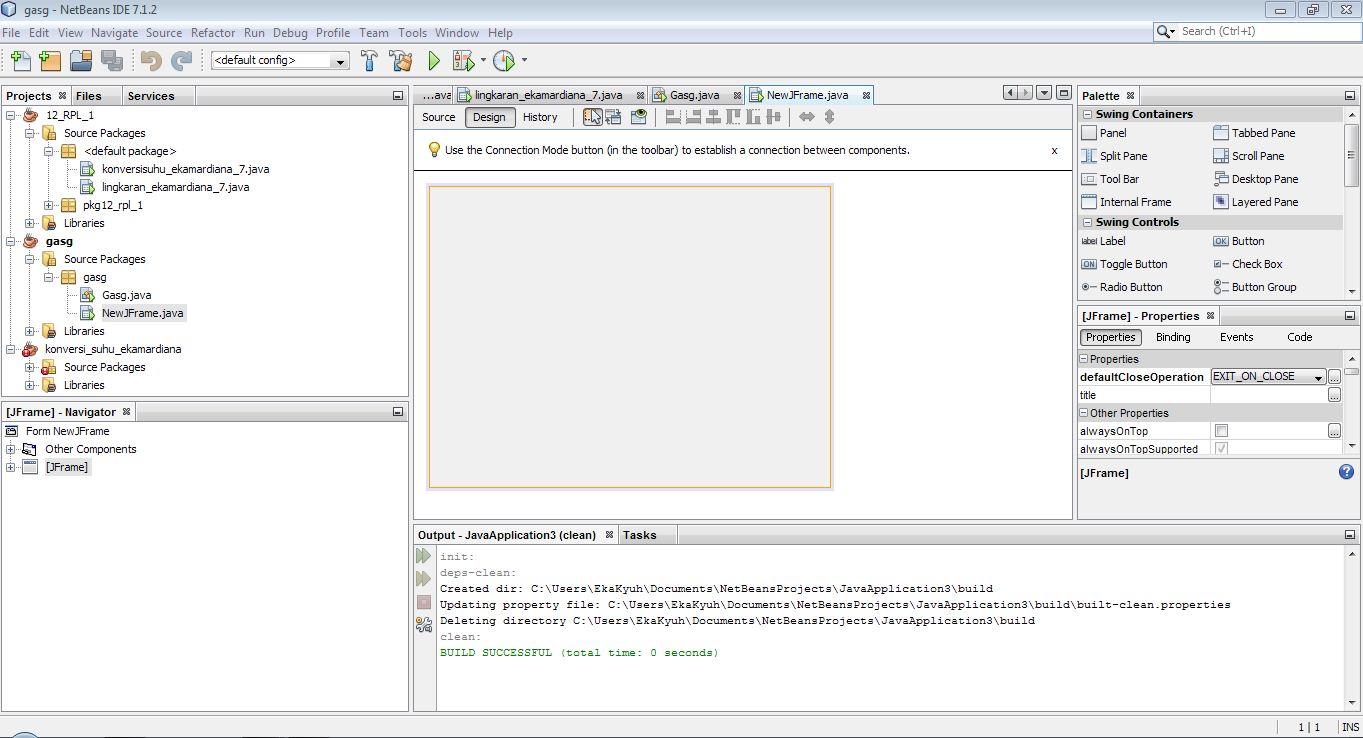Open the defaultCloseOperation EXIT_ON_CLOSE dropdown
This screenshot has width=1363, height=738.
[x=1268, y=377]
